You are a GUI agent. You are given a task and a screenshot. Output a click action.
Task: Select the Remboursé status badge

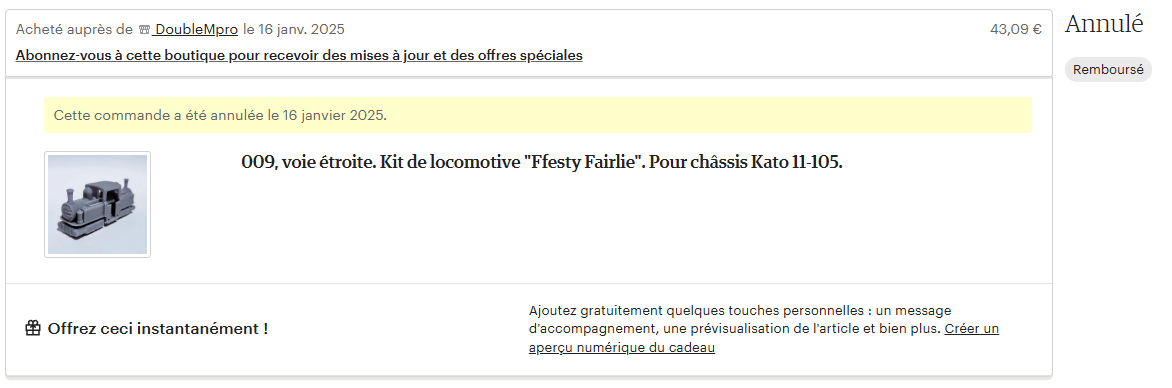tap(1108, 70)
